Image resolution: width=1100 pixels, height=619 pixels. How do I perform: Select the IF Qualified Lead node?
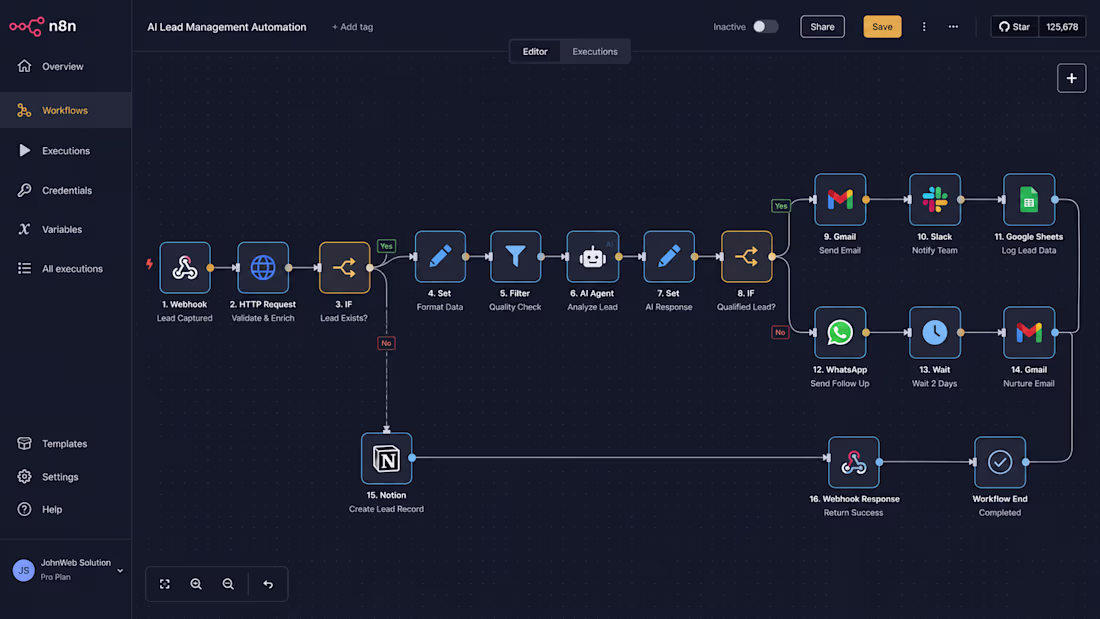(746, 256)
